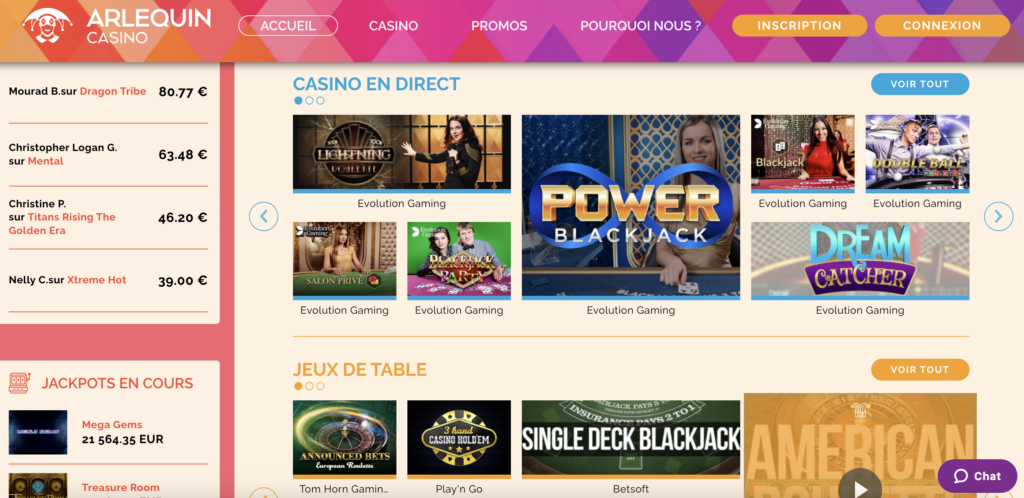Click the Inscription button

pyautogui.click(x=799, y=25)
